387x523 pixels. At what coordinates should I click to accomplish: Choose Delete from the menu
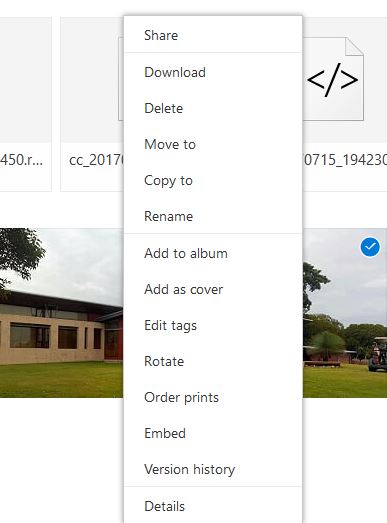[x=213, y=108]
